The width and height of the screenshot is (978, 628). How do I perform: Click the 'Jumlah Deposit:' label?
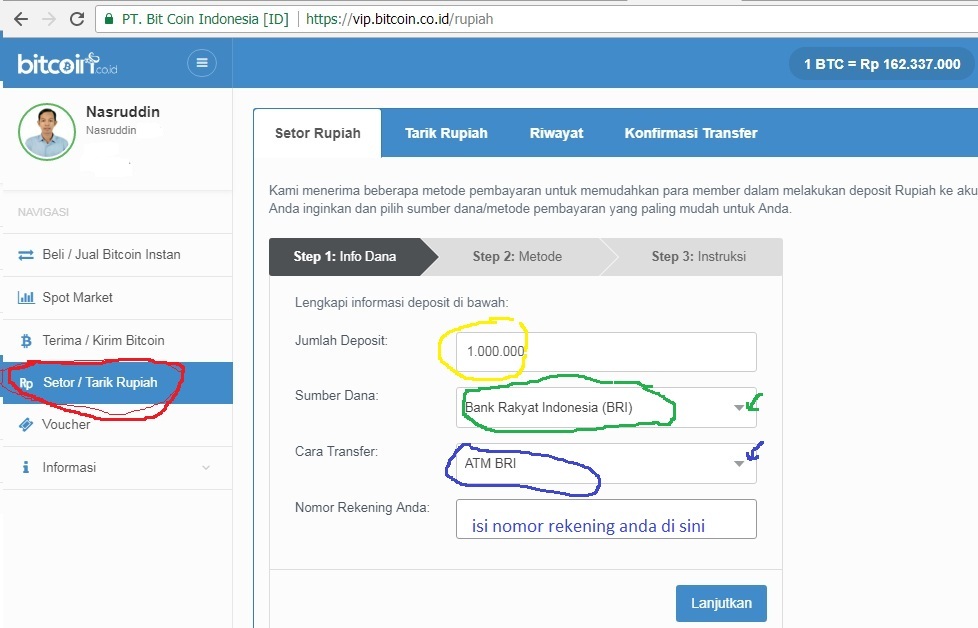point(341,341)
